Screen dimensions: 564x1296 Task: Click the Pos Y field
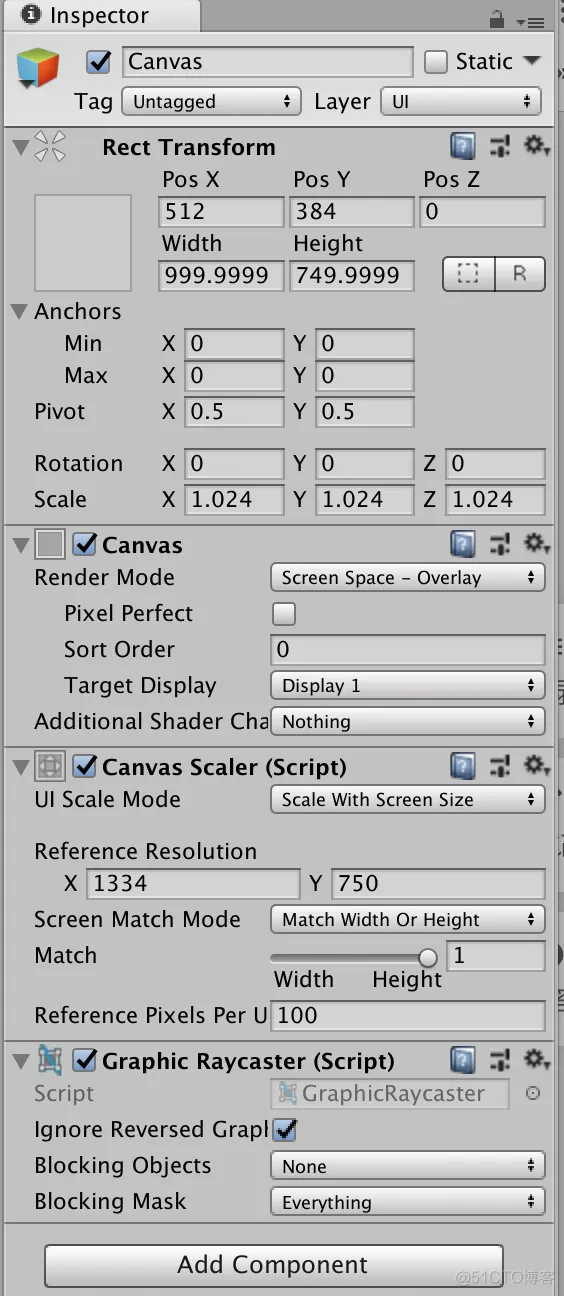coord(351,211)
